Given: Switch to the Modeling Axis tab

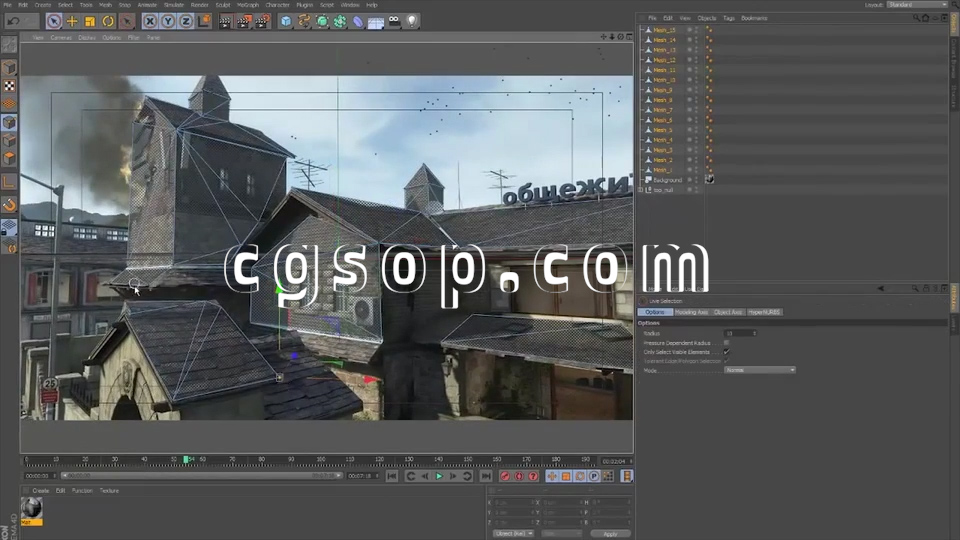Looking at the screenshot, I should 692,312.
